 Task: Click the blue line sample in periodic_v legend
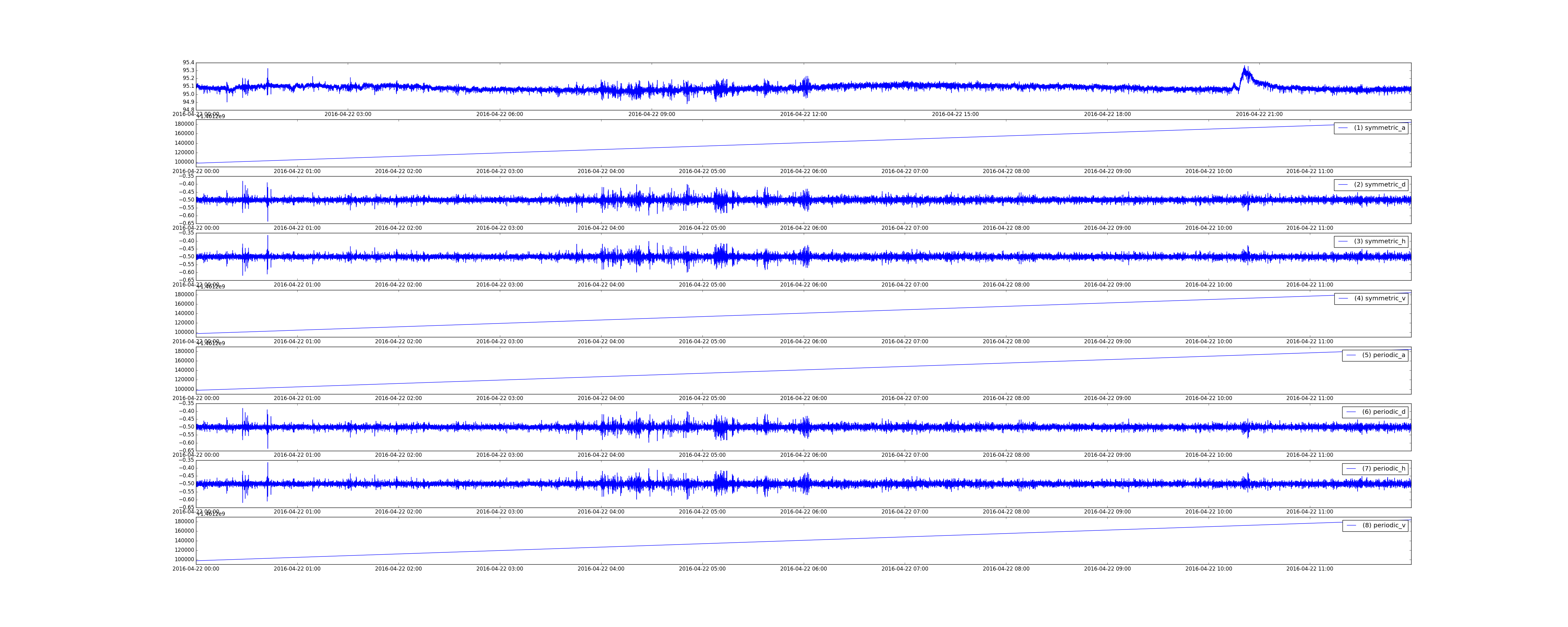tap(1351, 525)
